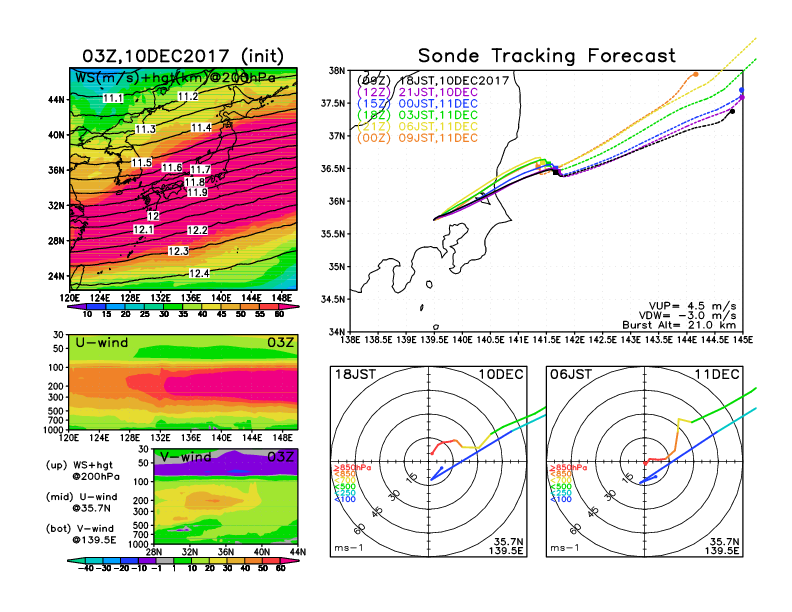This screenshot has height=612, width=792.
Task: Click the 11.5 height contour label
Action: (141, 163)
